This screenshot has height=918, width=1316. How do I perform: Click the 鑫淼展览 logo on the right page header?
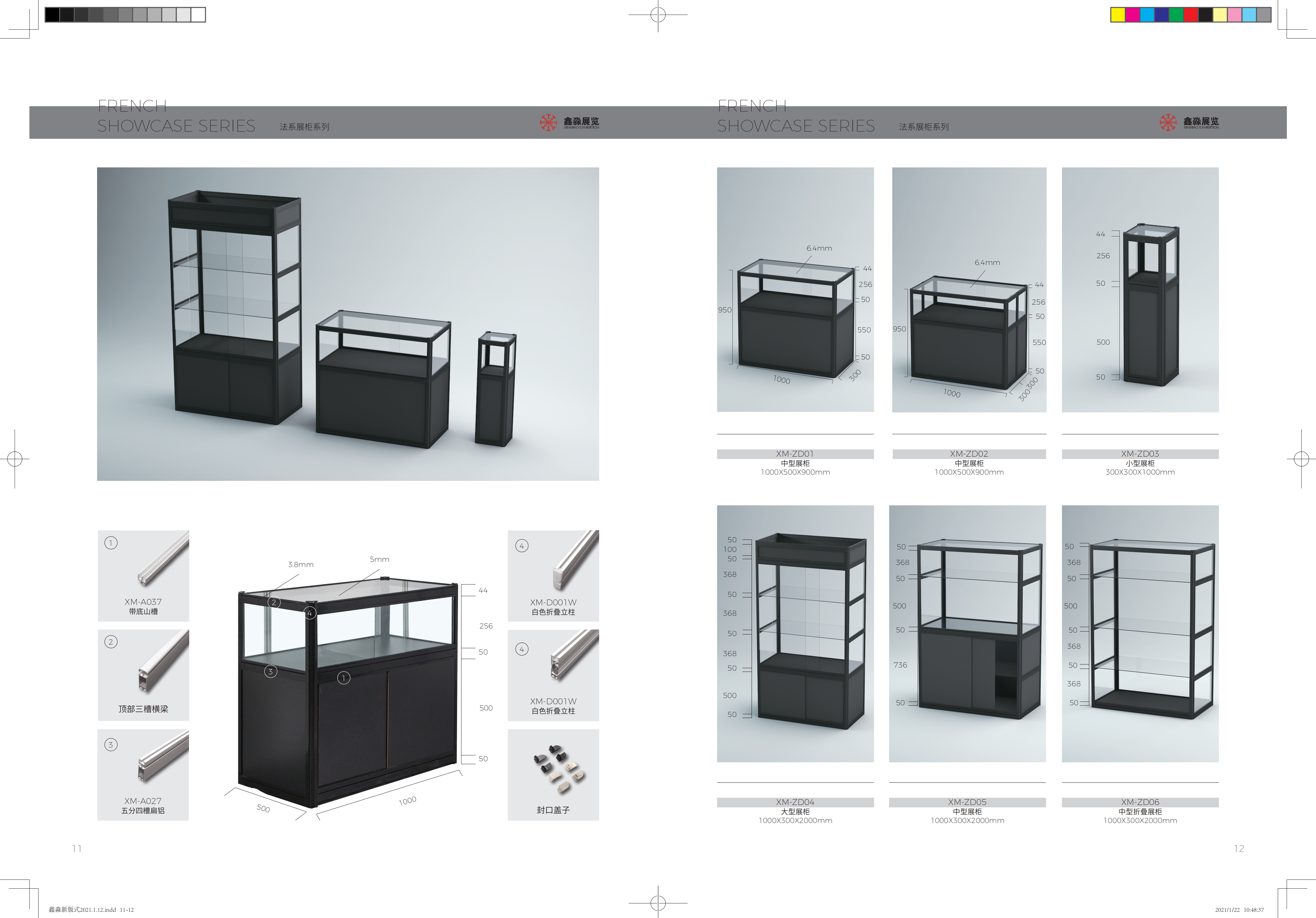coord(1189,122)
